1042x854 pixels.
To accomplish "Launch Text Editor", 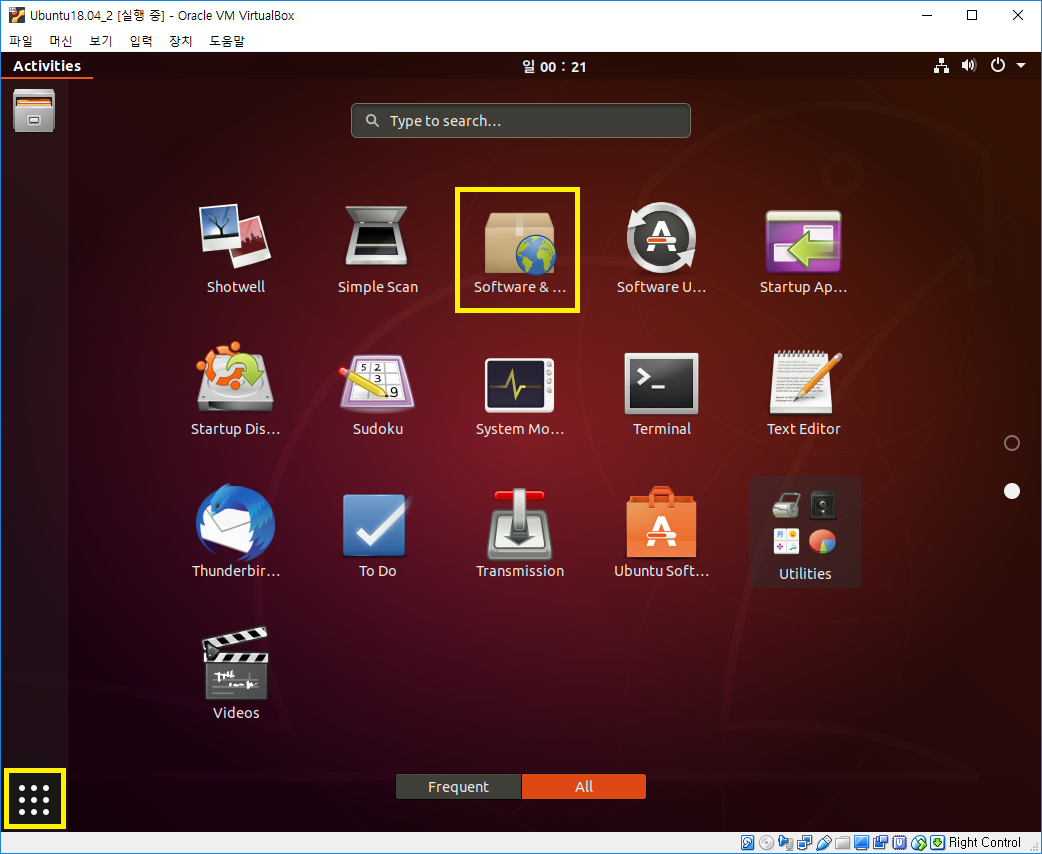I will pyautogui.click(x=803, y=391).
